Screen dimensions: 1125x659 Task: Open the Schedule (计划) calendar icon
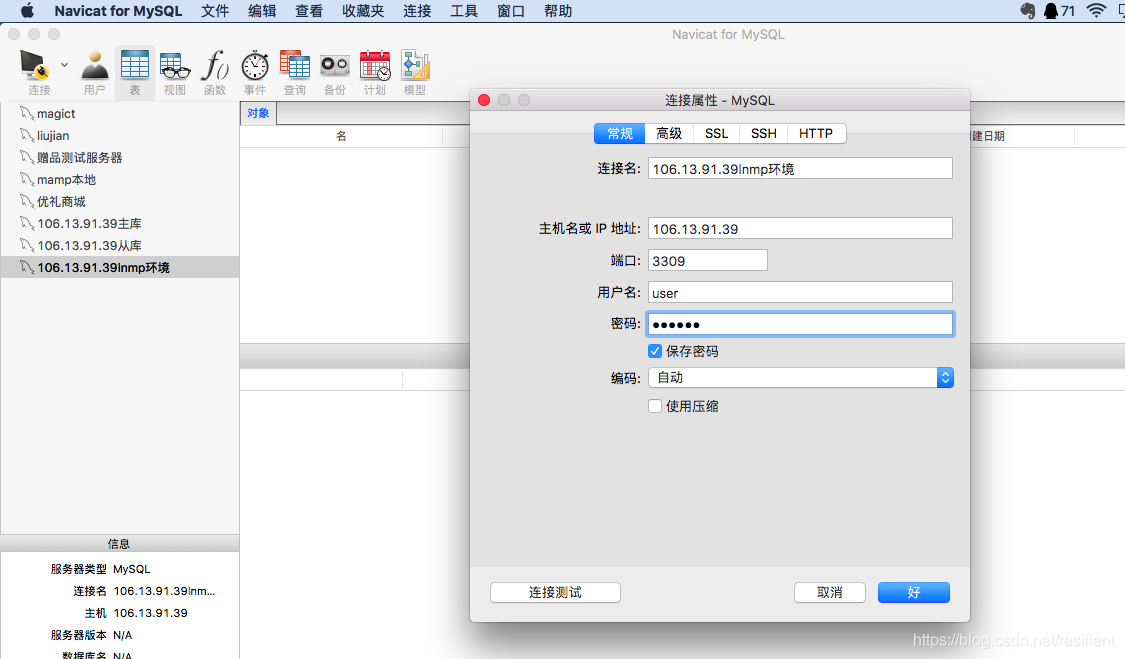point(375,66)
